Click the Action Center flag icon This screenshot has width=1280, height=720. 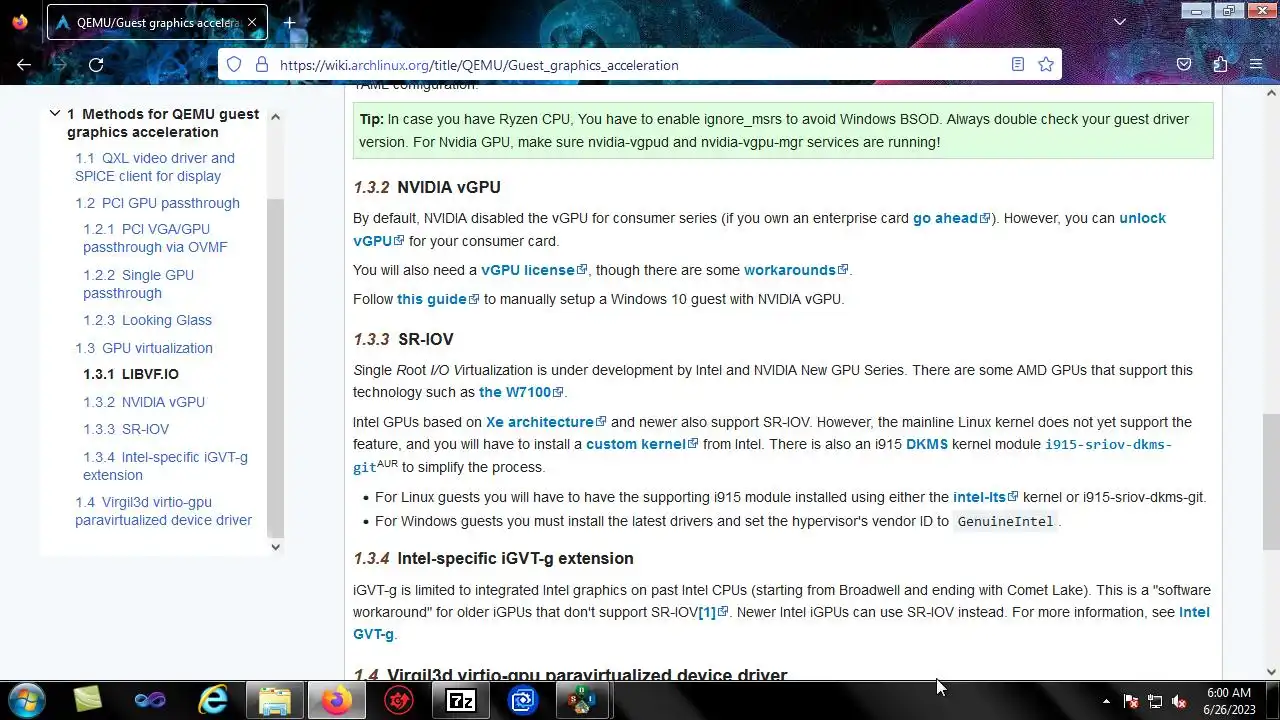pos(1131,702)
